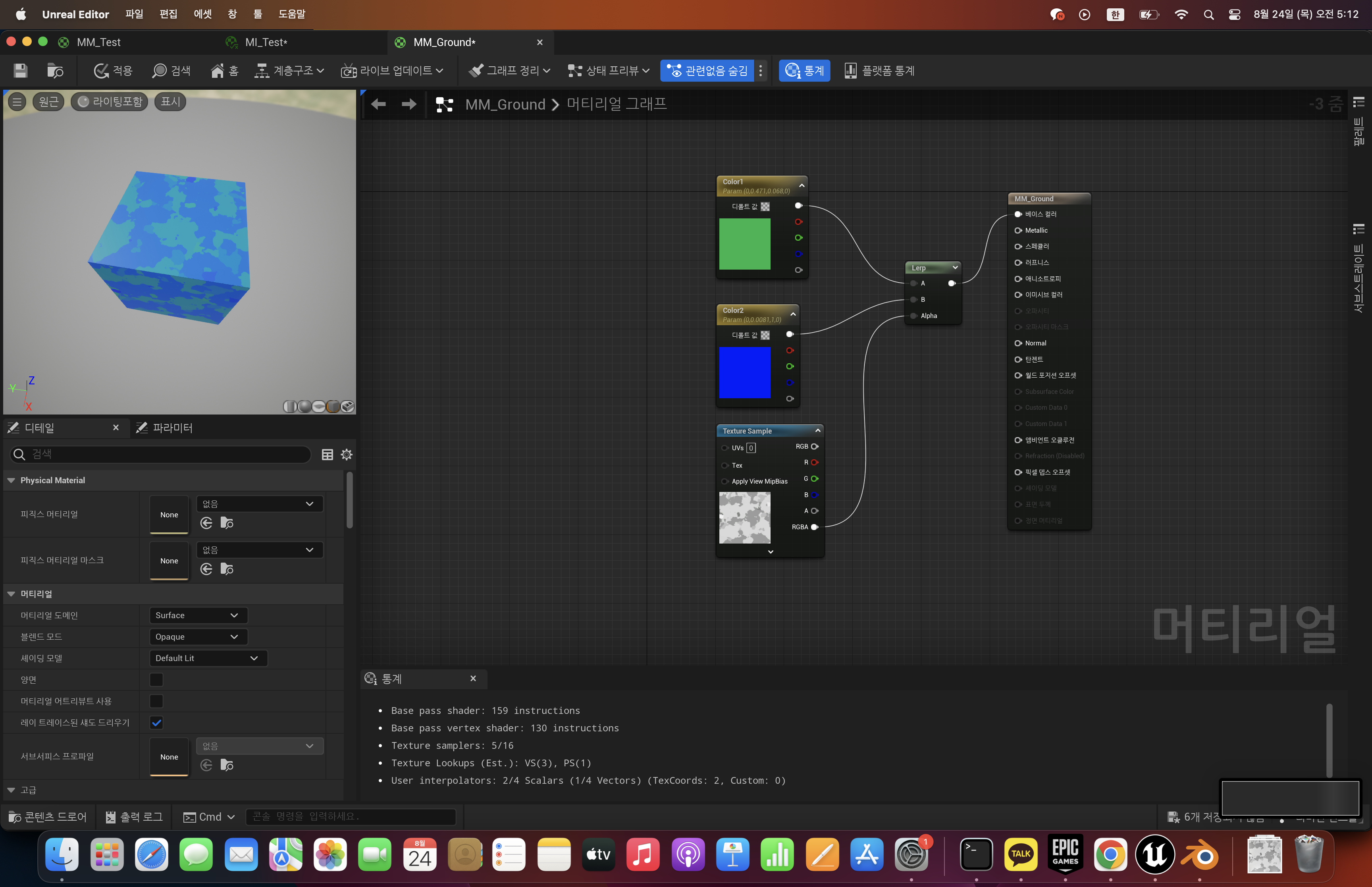Image resolution: width=1372 pixels, height=887 pixels.
Task: Open Unreal Engine from the dock
Action: (x=1154, y=855)
